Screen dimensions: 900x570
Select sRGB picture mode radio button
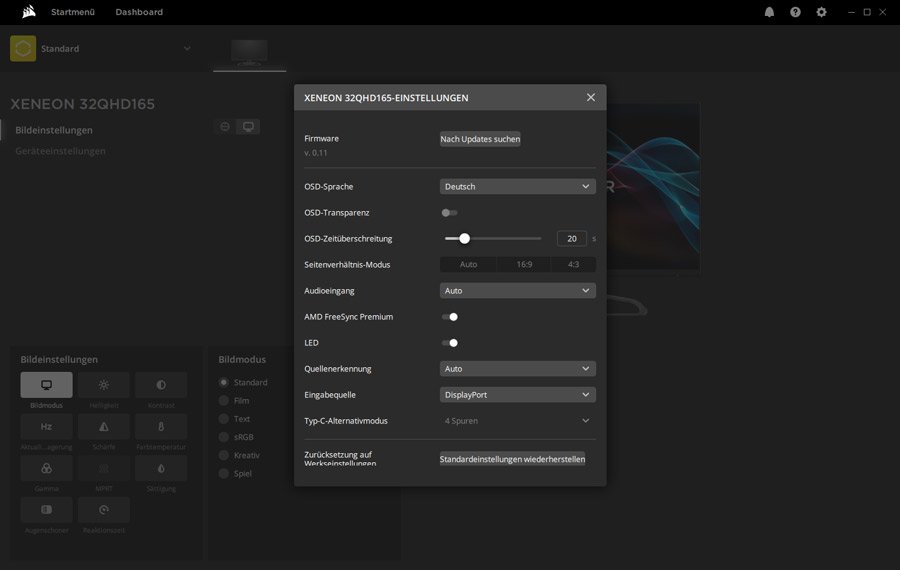[224, 437]
